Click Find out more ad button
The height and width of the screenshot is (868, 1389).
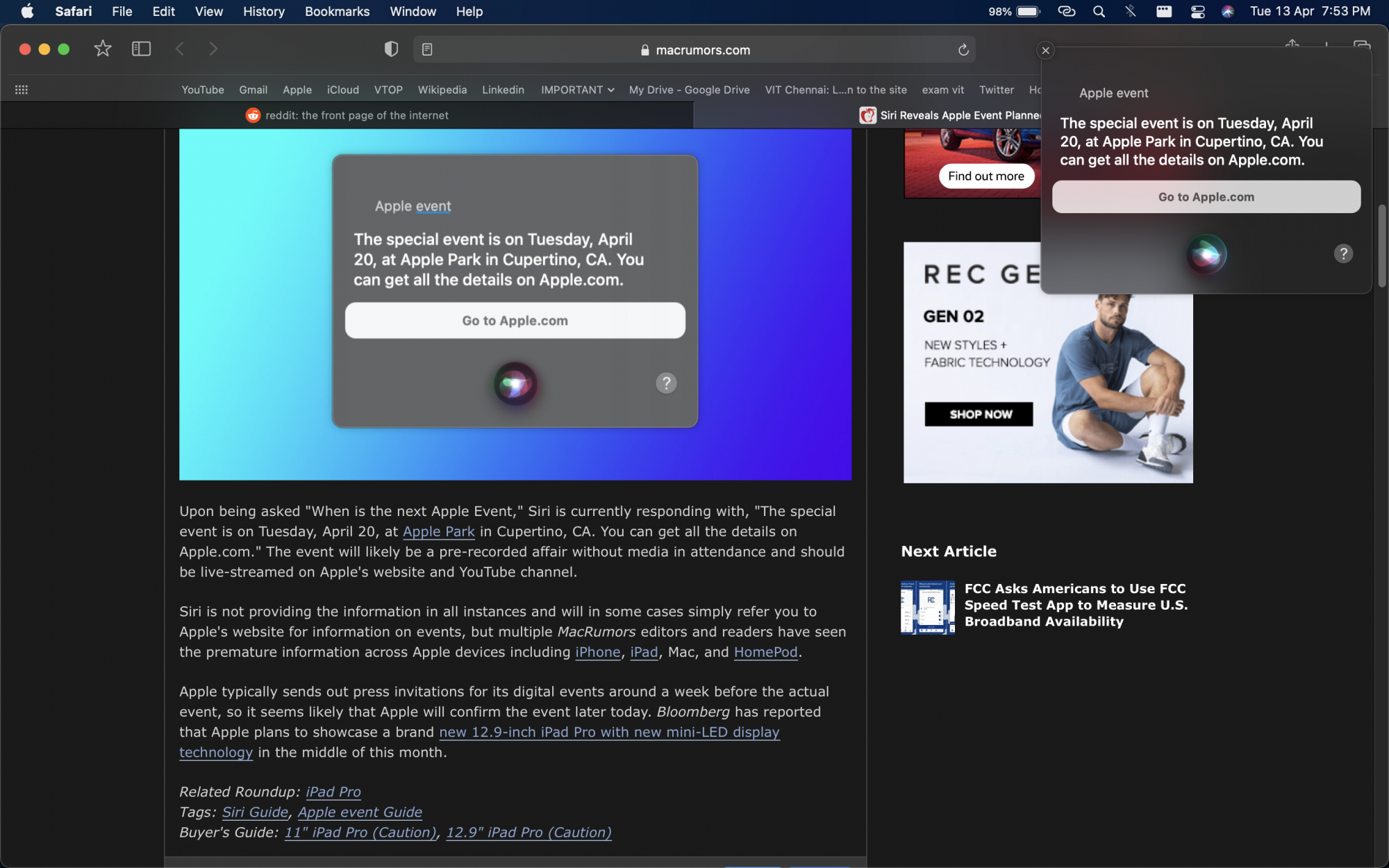(x=986, y=176)
